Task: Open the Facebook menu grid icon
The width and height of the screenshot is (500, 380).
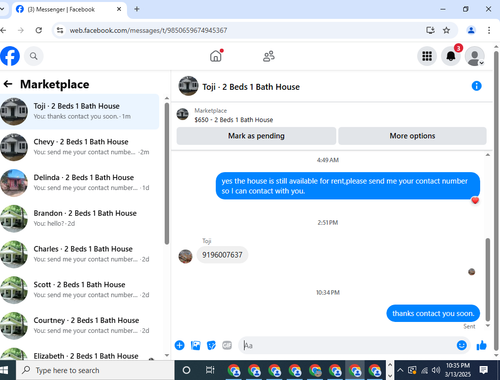Action: coord(427,56)
